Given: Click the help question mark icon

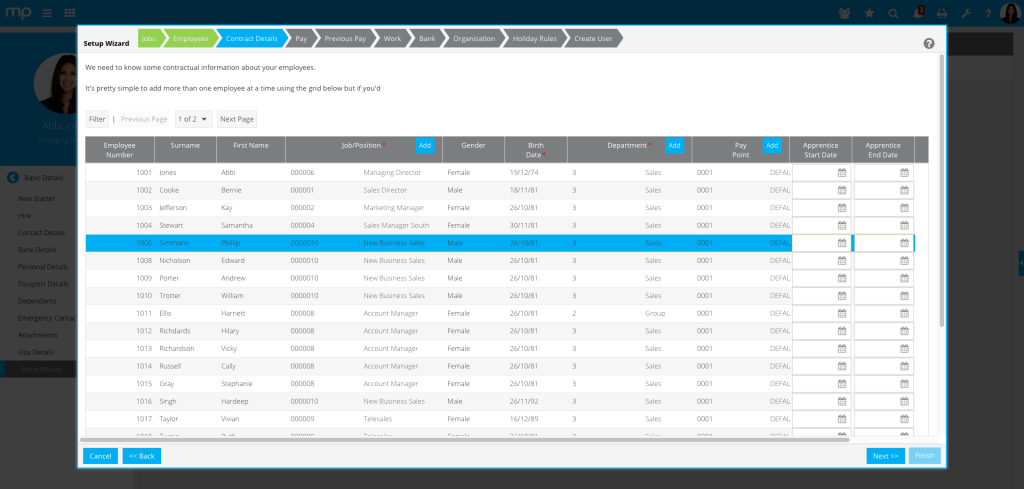Looking at the screenshot, I should [929, 44].
